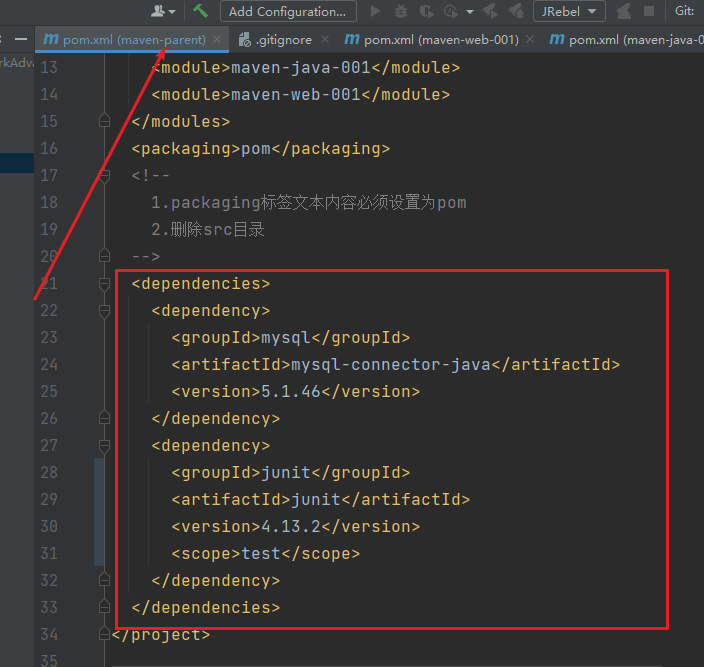Click Run with Coverage icon
Screen dimensions: 704x667
pyautogui.click(x=426, y=11)
